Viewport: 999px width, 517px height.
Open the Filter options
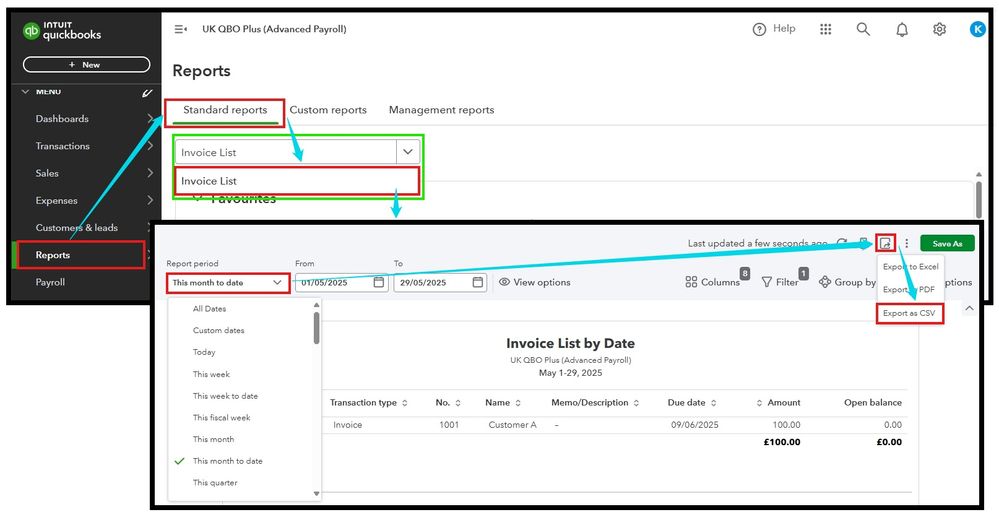coord(780,282)
